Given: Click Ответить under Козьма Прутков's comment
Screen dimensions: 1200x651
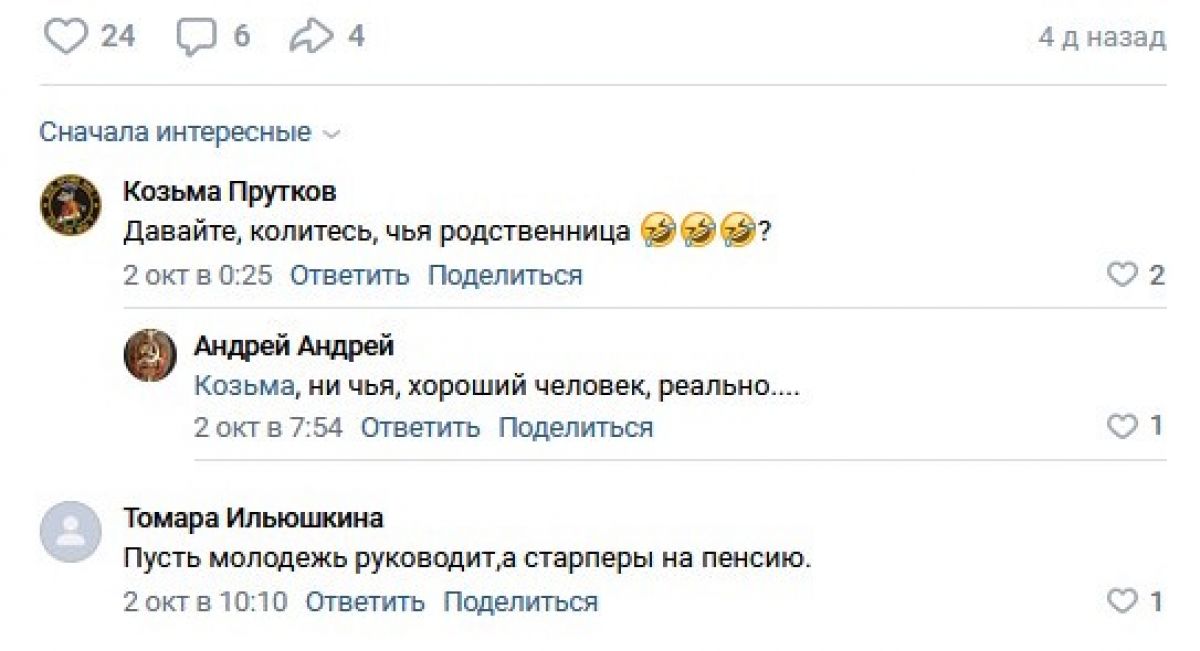Looking at the screenshot, I should [x=349, y=275].
